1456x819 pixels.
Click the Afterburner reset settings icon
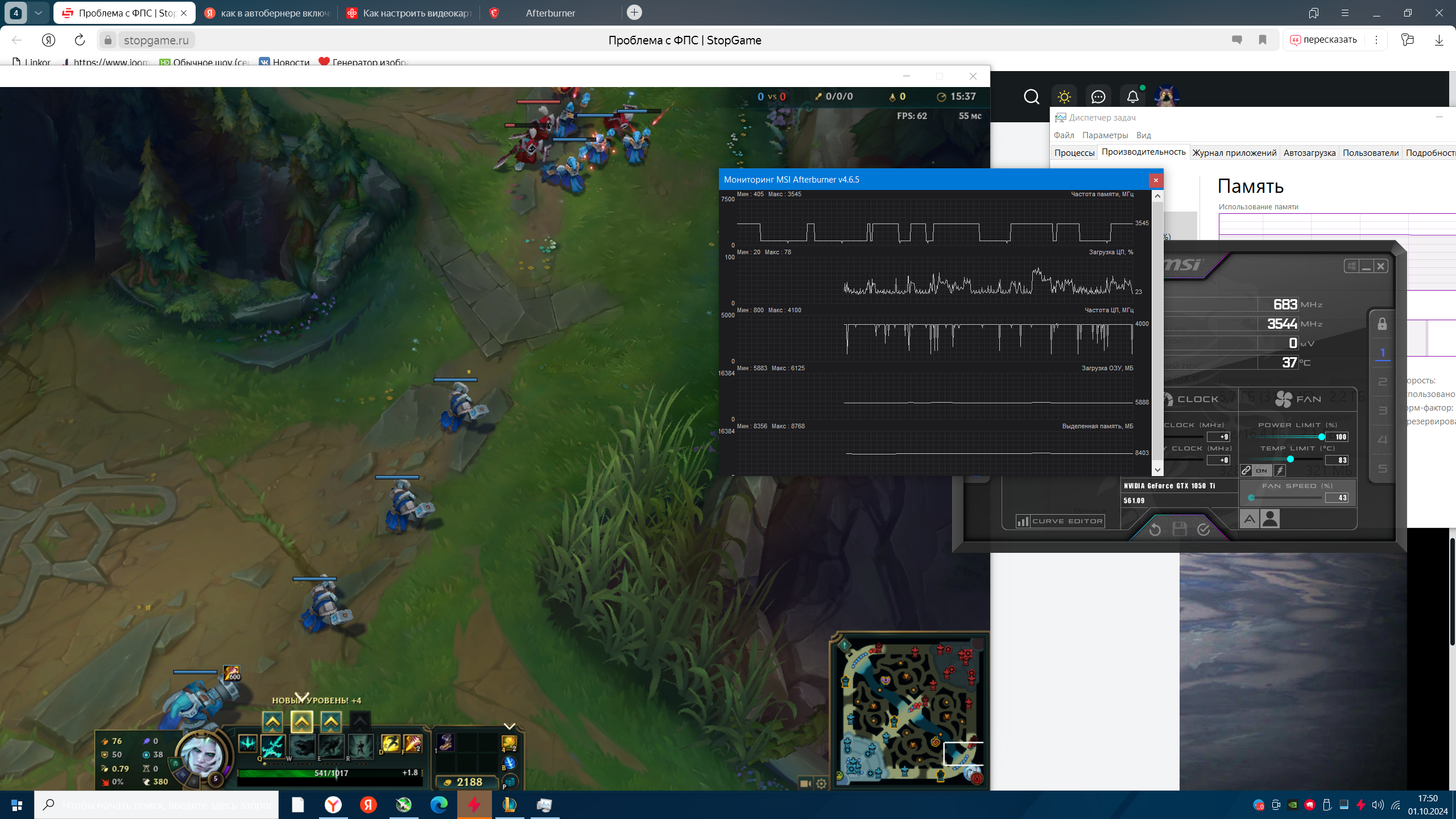[x=1155, y=530]
